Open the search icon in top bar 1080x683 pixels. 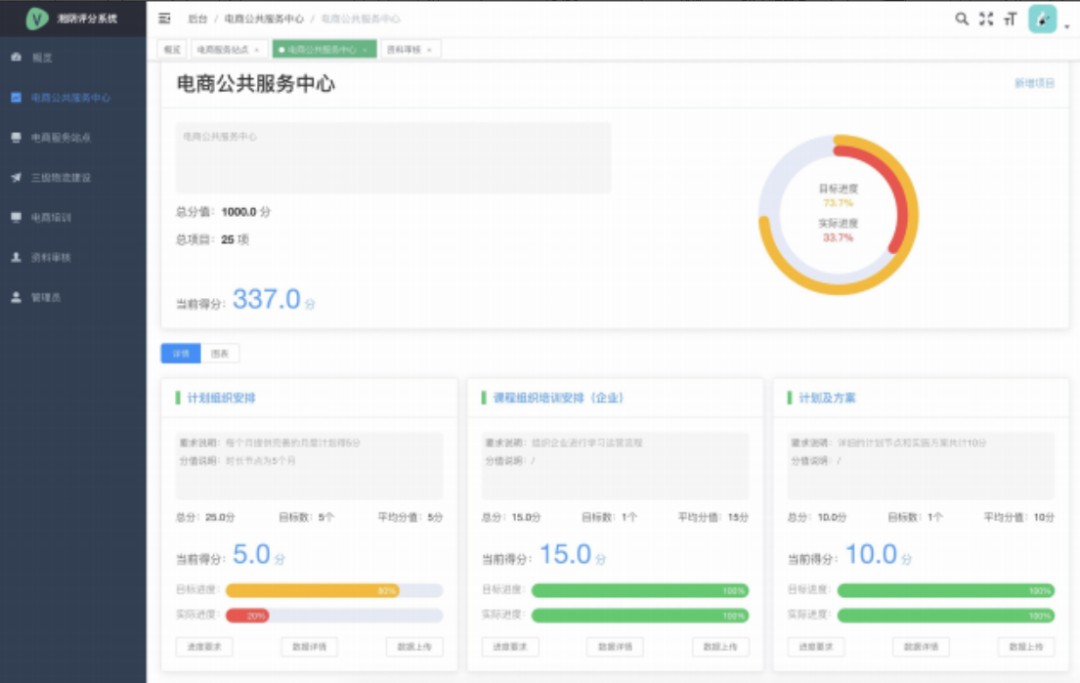pos(961,19)
